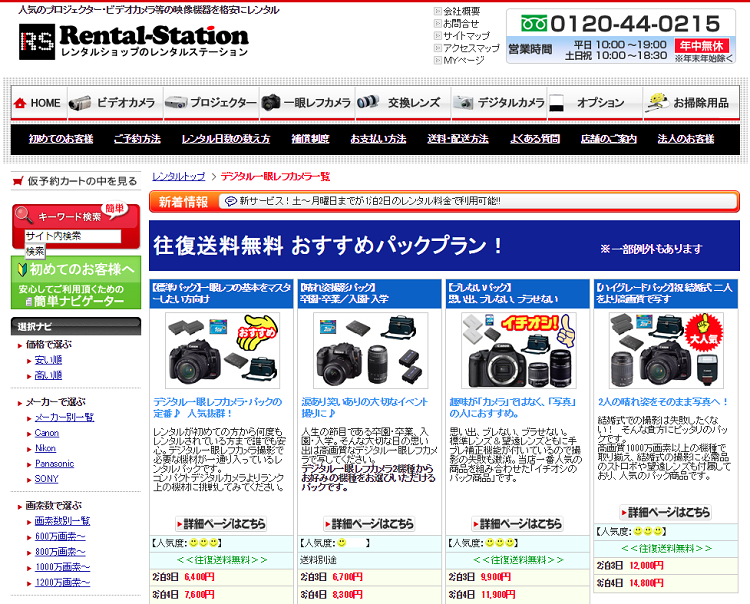The image size is (750, 604).
Task: Open the MYページ link
Action: click(x=464, y=61)
